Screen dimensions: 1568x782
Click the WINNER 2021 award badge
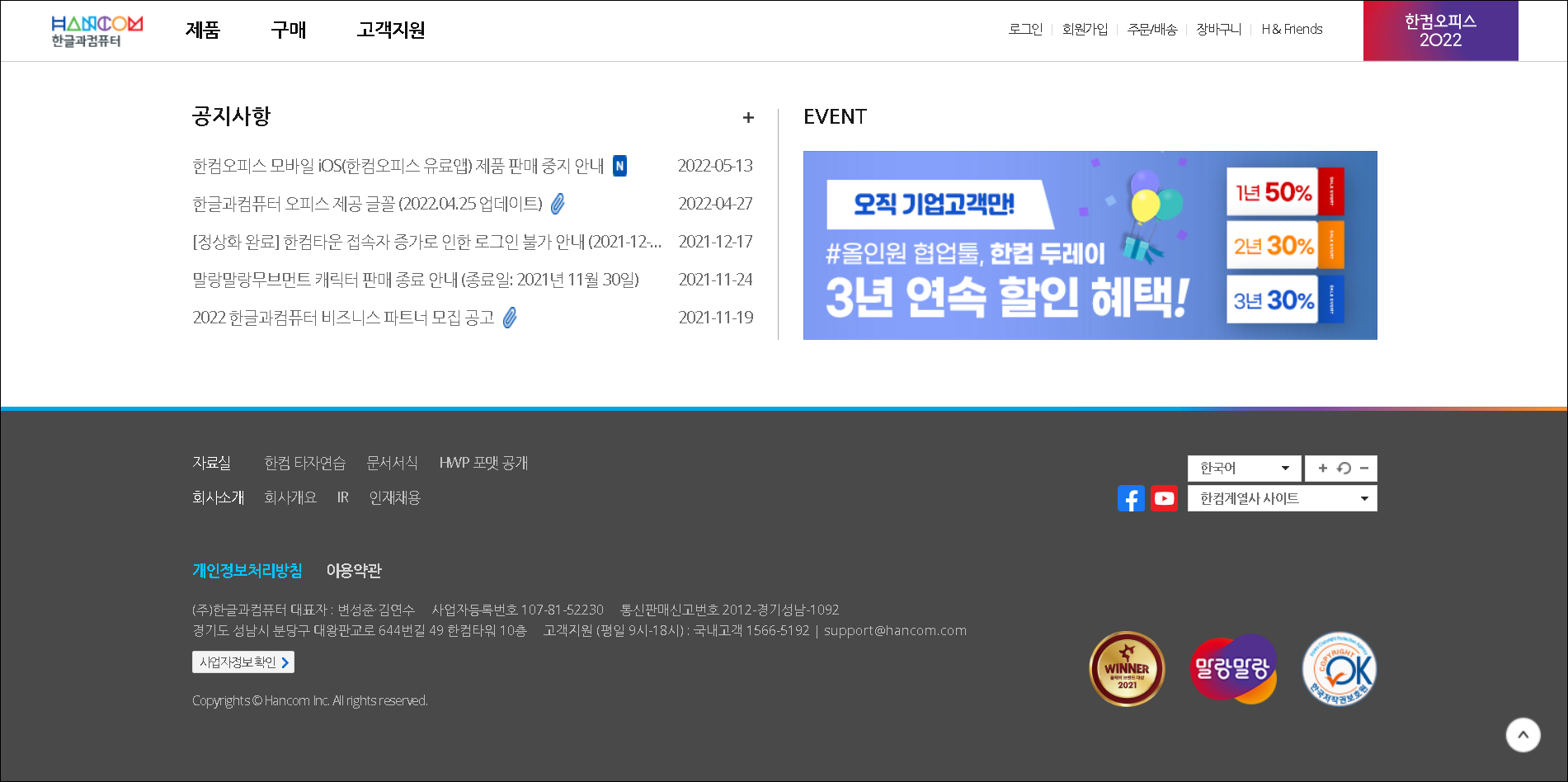click(x=1127, y=669)
